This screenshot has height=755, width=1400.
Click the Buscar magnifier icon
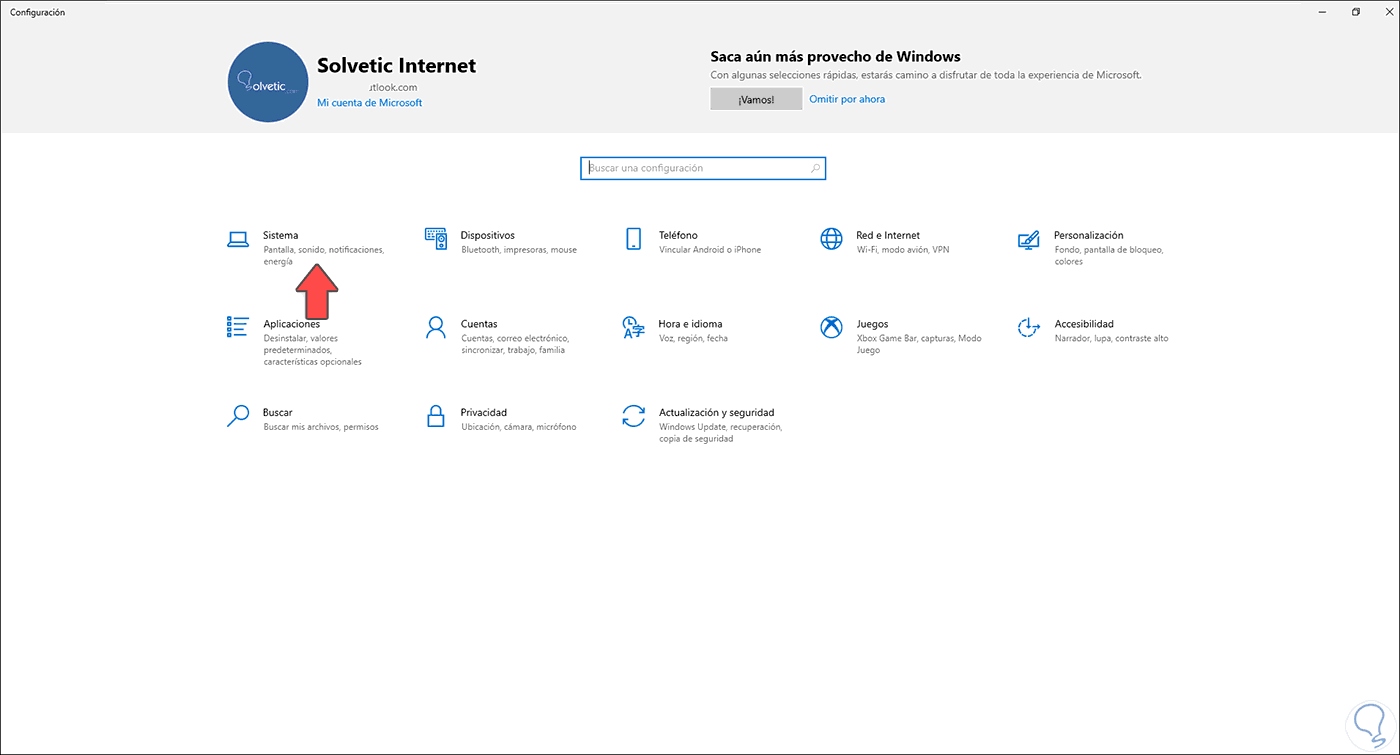tap(237, 416)
